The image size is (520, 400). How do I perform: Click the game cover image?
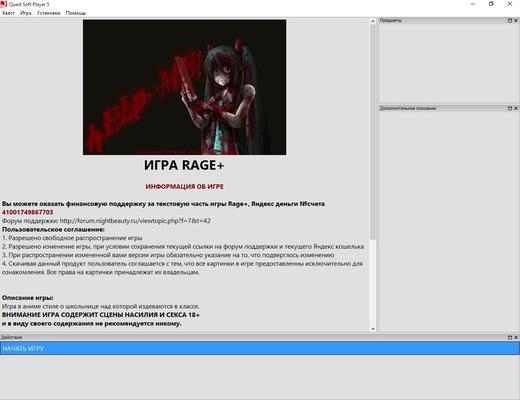coord(184,87)
